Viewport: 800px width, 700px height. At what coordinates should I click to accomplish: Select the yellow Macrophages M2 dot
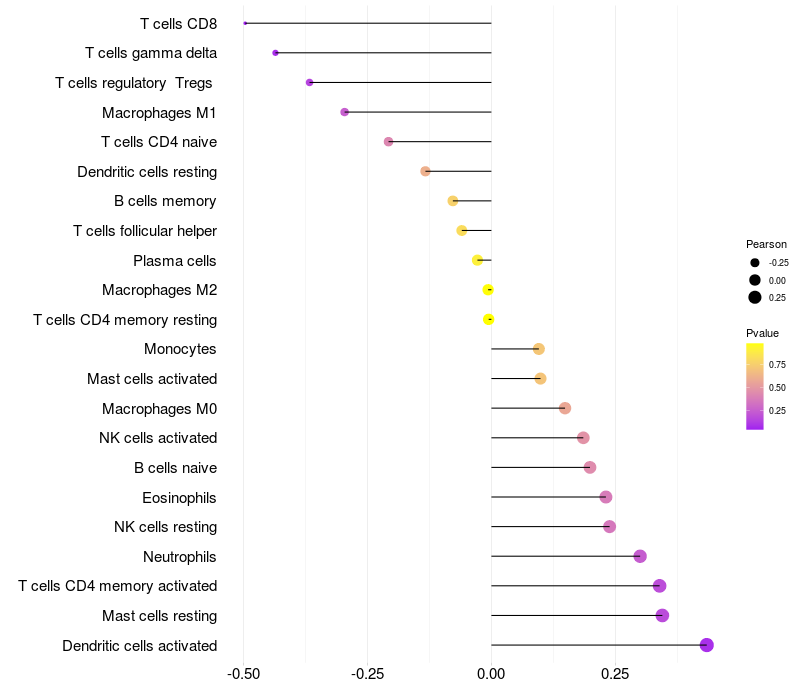488,290
